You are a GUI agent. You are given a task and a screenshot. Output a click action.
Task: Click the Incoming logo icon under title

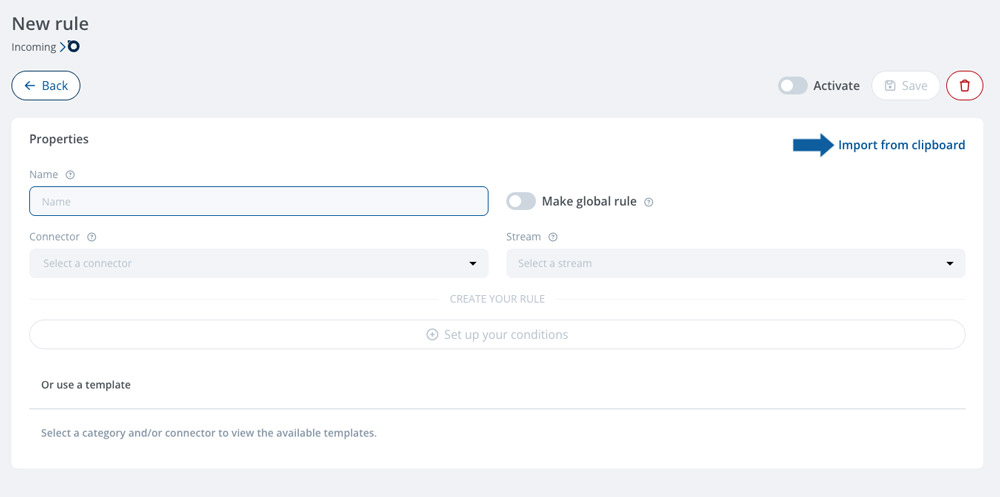[70, 47]
